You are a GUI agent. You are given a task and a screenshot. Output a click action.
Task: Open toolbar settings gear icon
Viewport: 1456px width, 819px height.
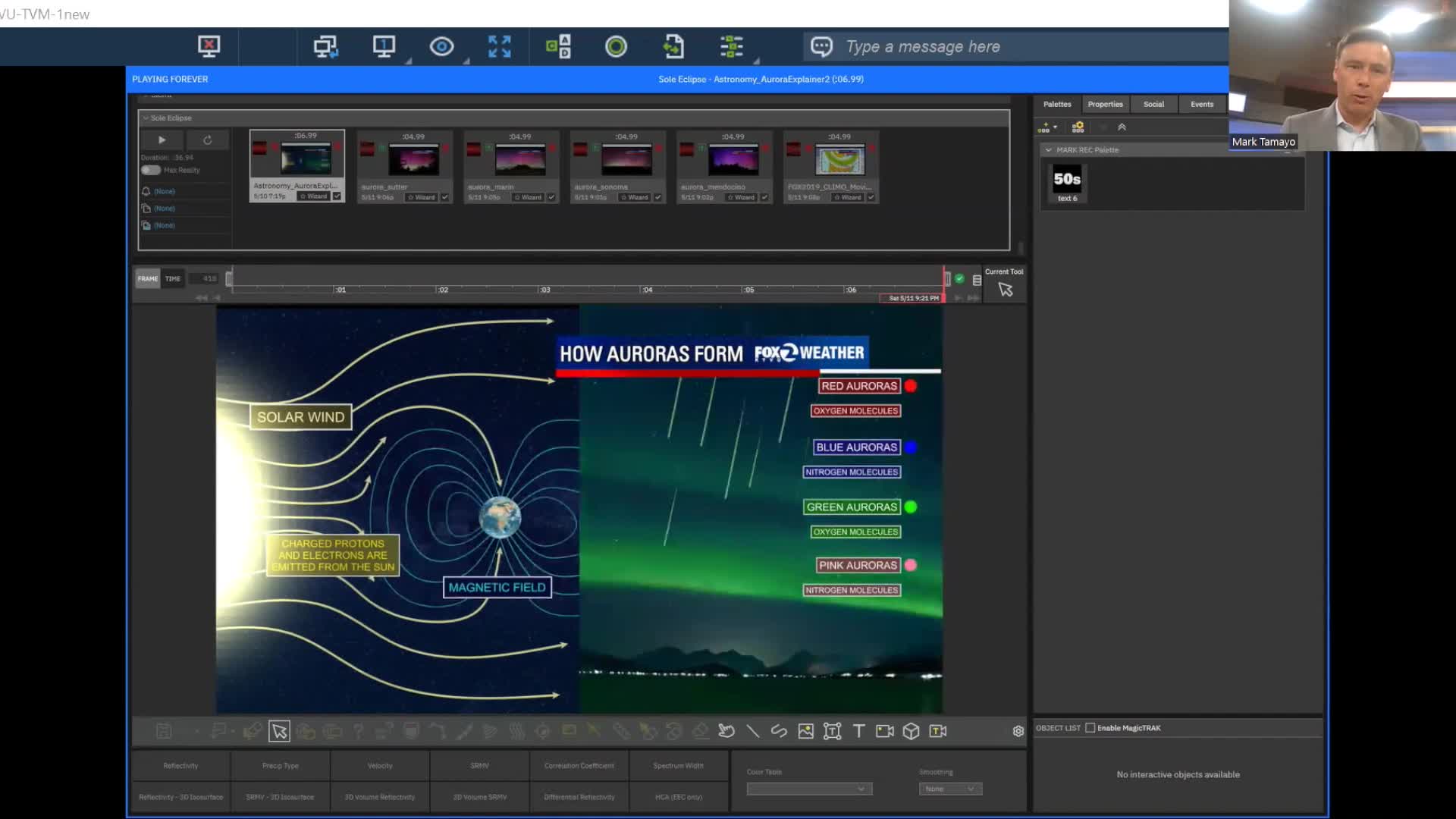pos(1018,731)
